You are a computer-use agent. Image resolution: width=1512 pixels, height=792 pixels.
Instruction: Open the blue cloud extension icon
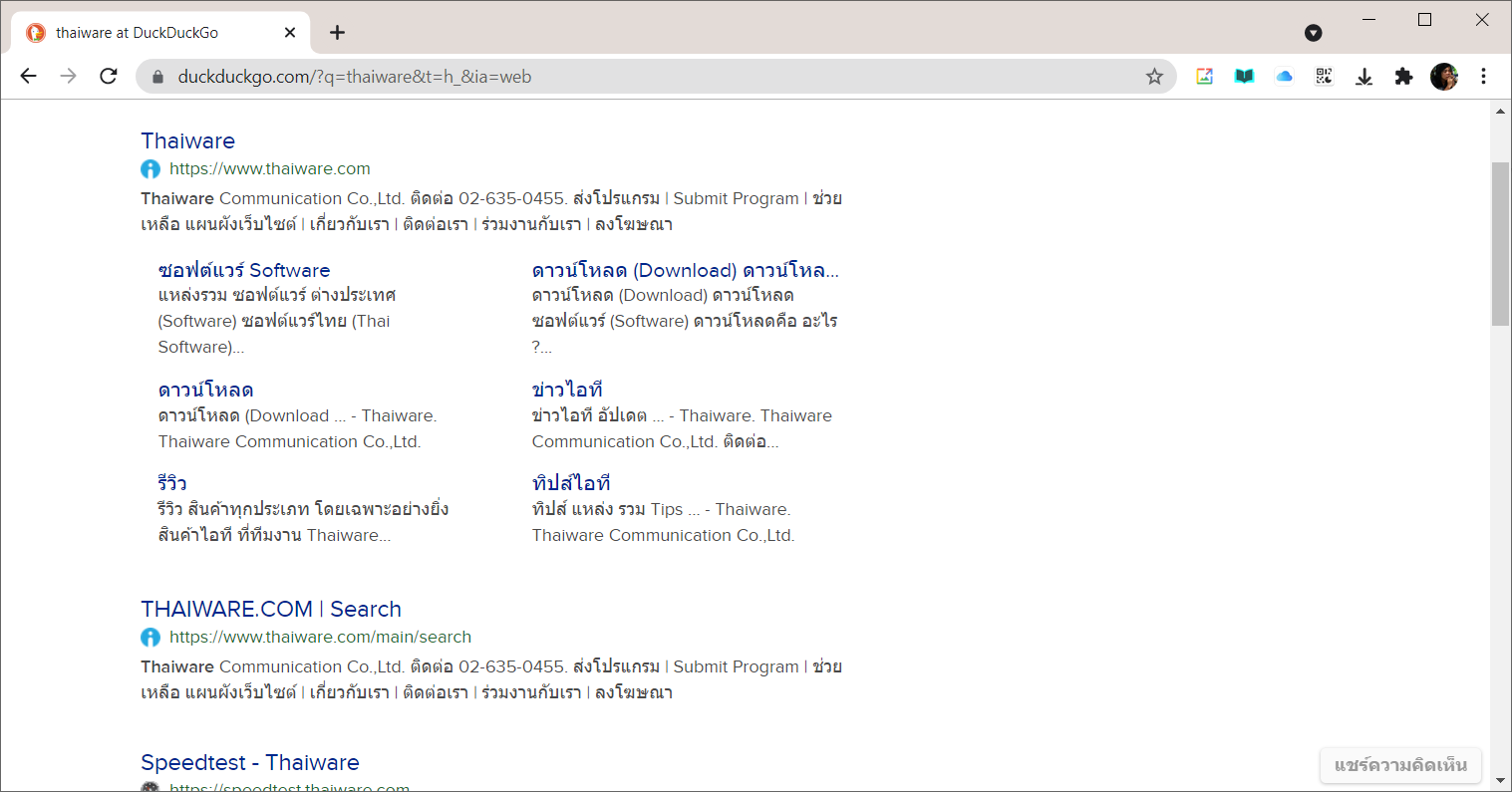pyautogui.click(x=1284, y=77)
